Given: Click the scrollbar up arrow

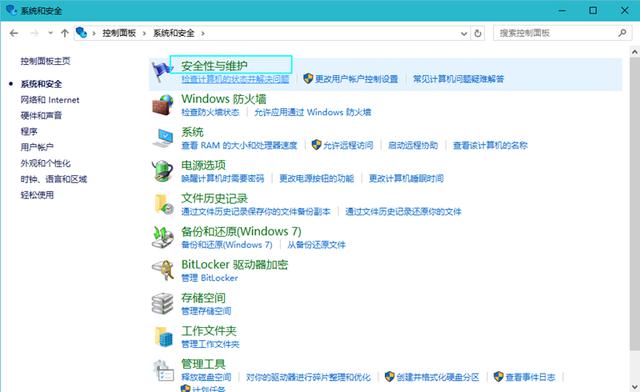Looking at the screenshot, I should [x=634, y=52].
